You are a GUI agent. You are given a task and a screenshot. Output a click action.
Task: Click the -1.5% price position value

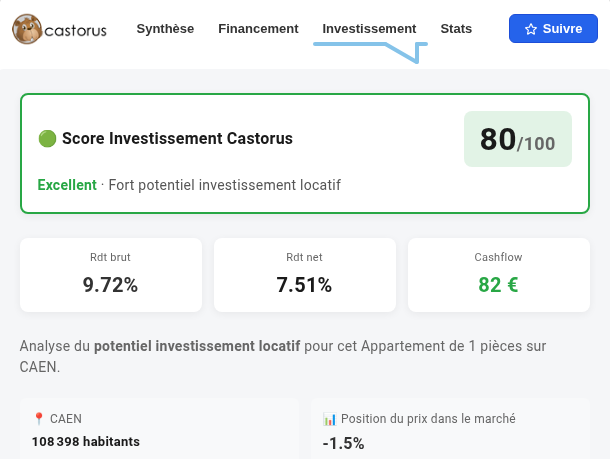(344, 443)
